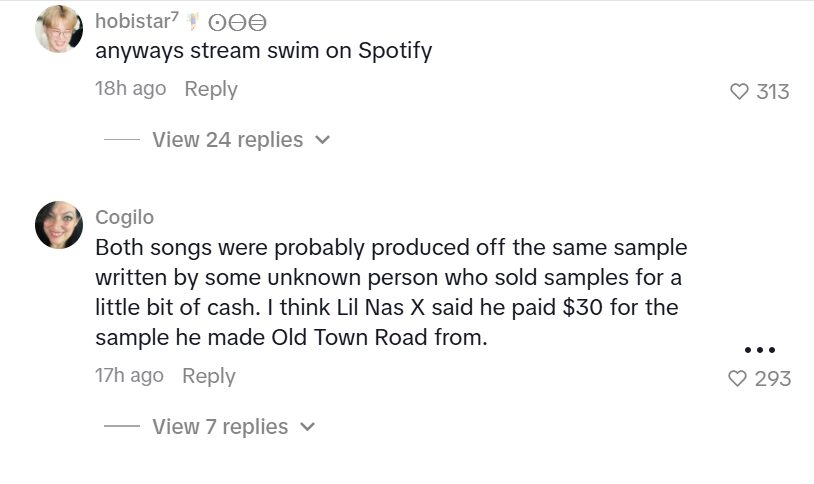The image size is (814, 484).
Task: Expand View 24 replies
Action: click(227, 140)
